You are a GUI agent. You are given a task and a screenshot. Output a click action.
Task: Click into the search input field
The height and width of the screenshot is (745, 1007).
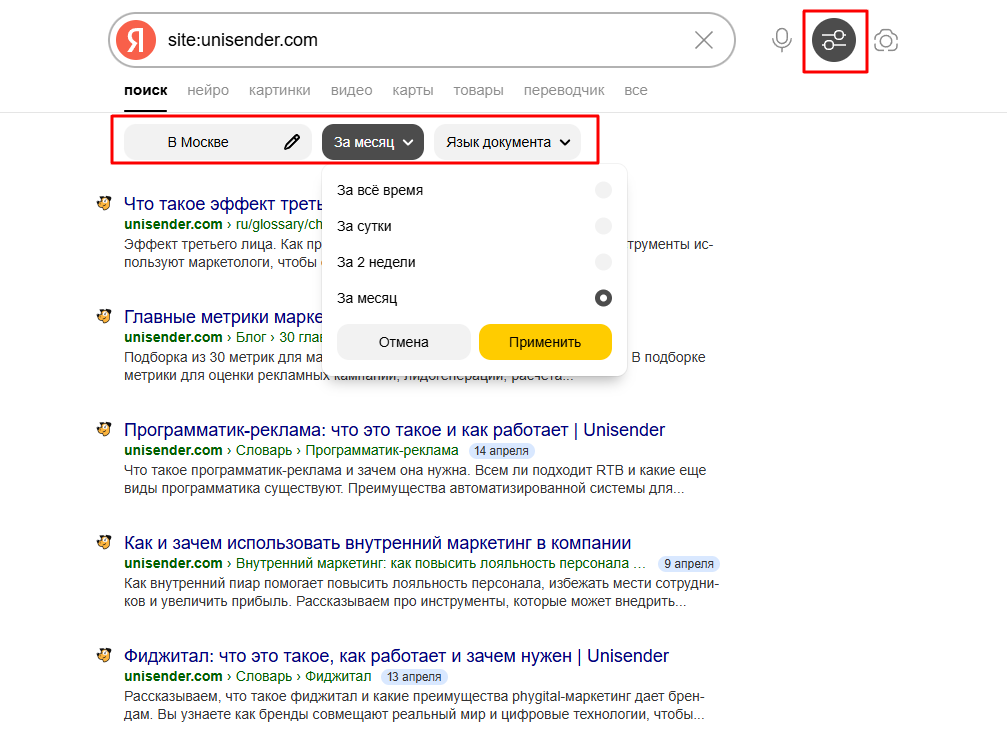pos(424,40)
